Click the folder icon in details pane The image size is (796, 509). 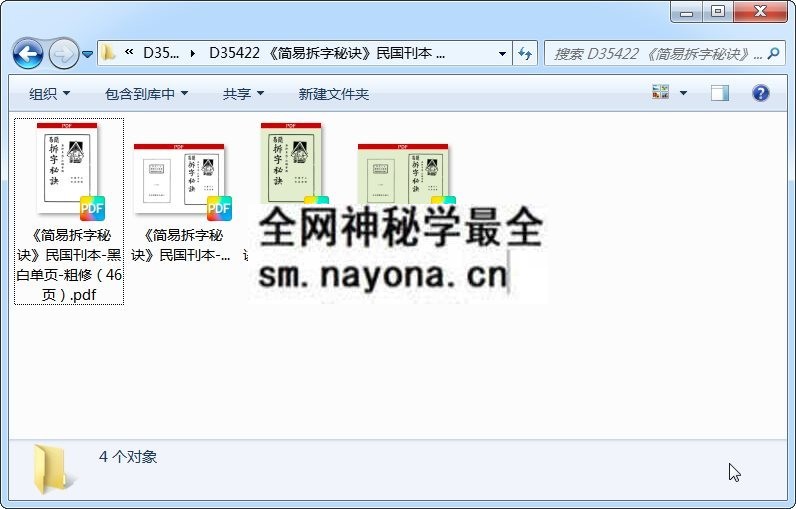tap(53, 469)
